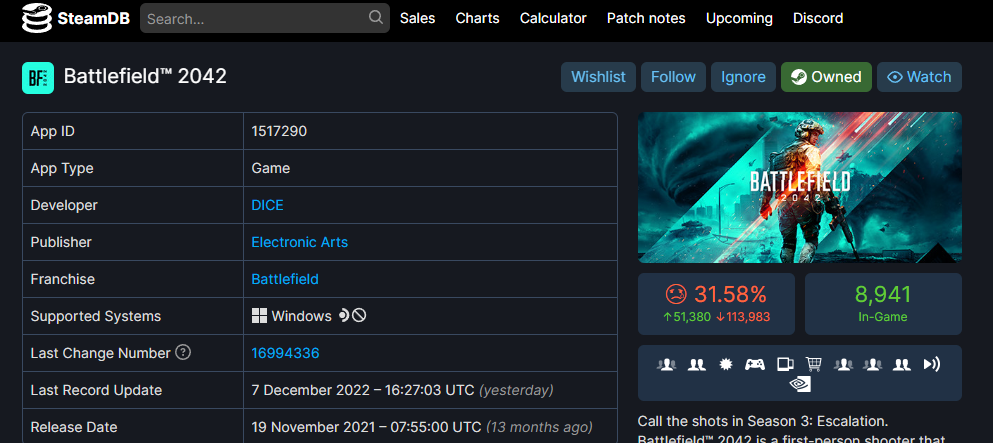
Task: Click the SteamDB logo icon
Action: (37, 18)
